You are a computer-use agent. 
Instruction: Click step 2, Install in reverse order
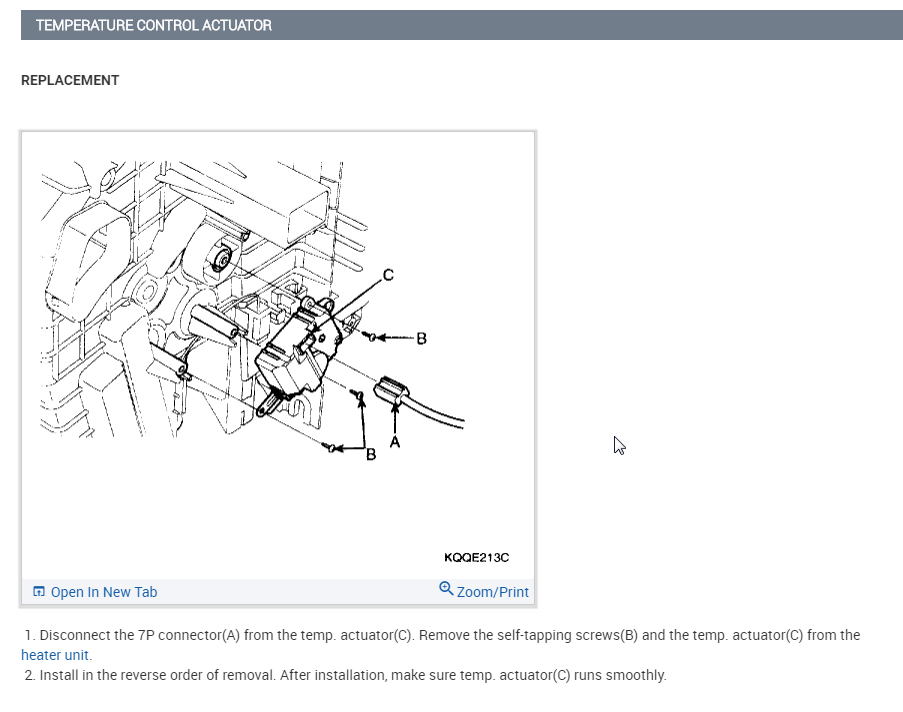point(345,675)
